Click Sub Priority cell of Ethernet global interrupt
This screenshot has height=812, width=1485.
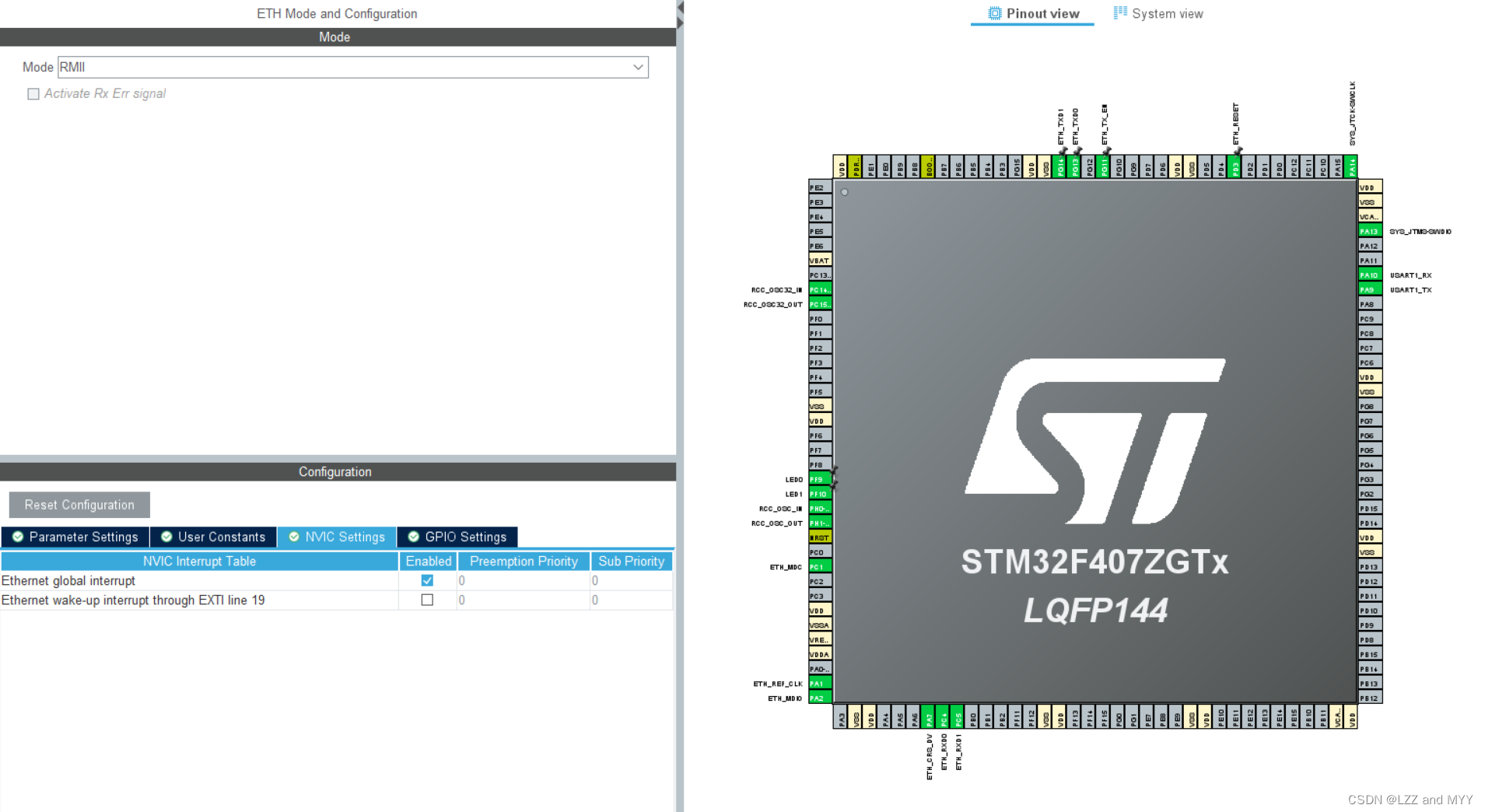click(631, 580)
